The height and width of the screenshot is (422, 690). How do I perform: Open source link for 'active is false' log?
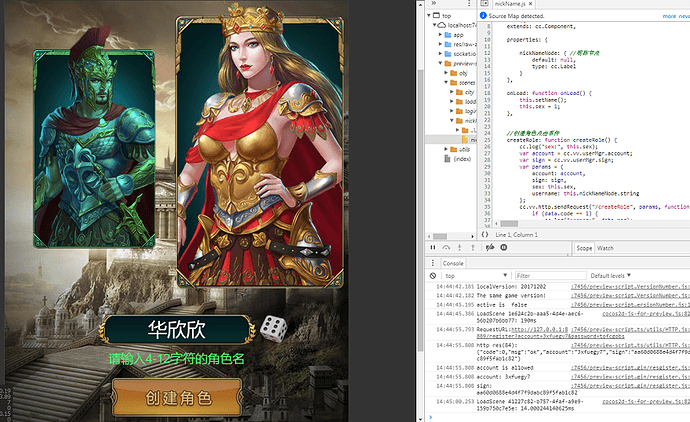(x=630, y=305)
